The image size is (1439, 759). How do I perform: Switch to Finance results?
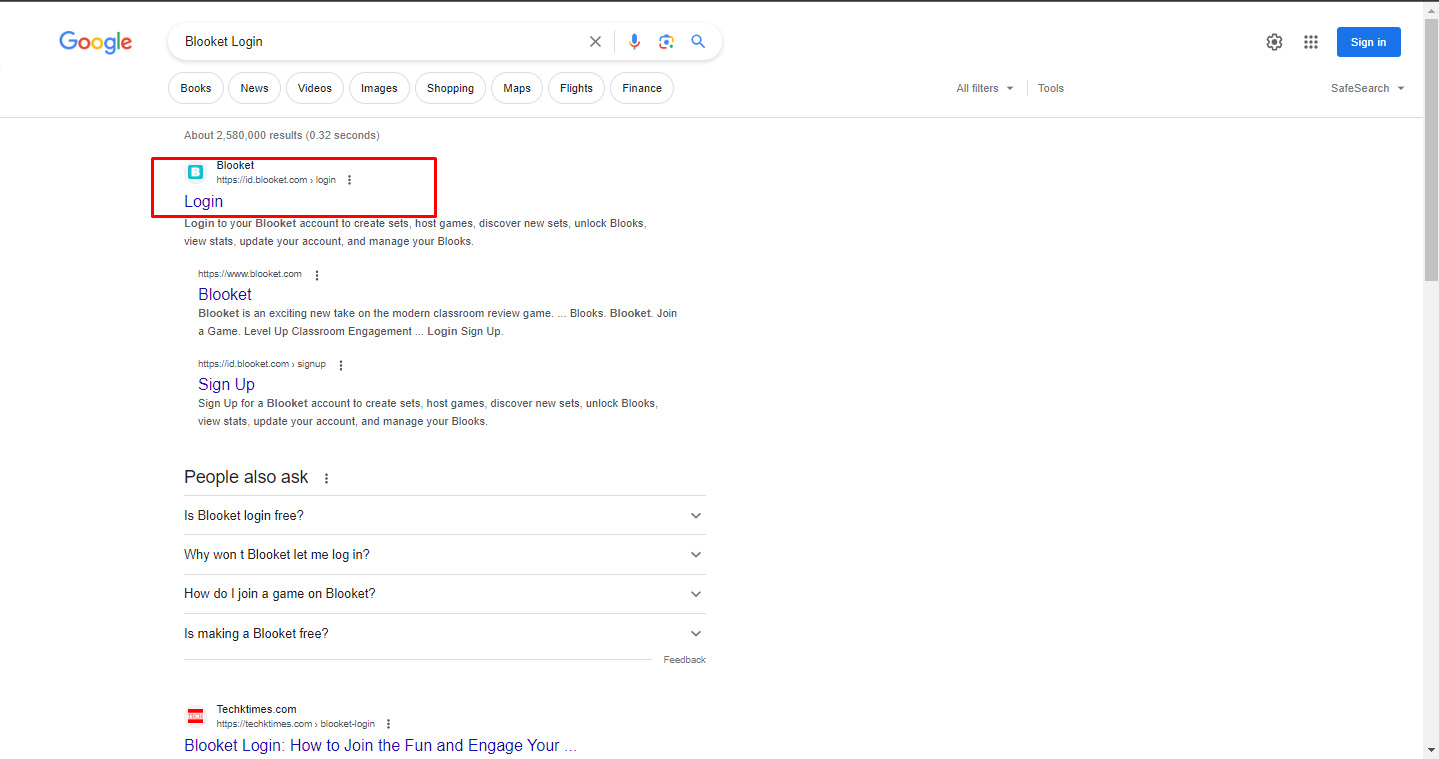pyautogui.click(x=642, y=88)
